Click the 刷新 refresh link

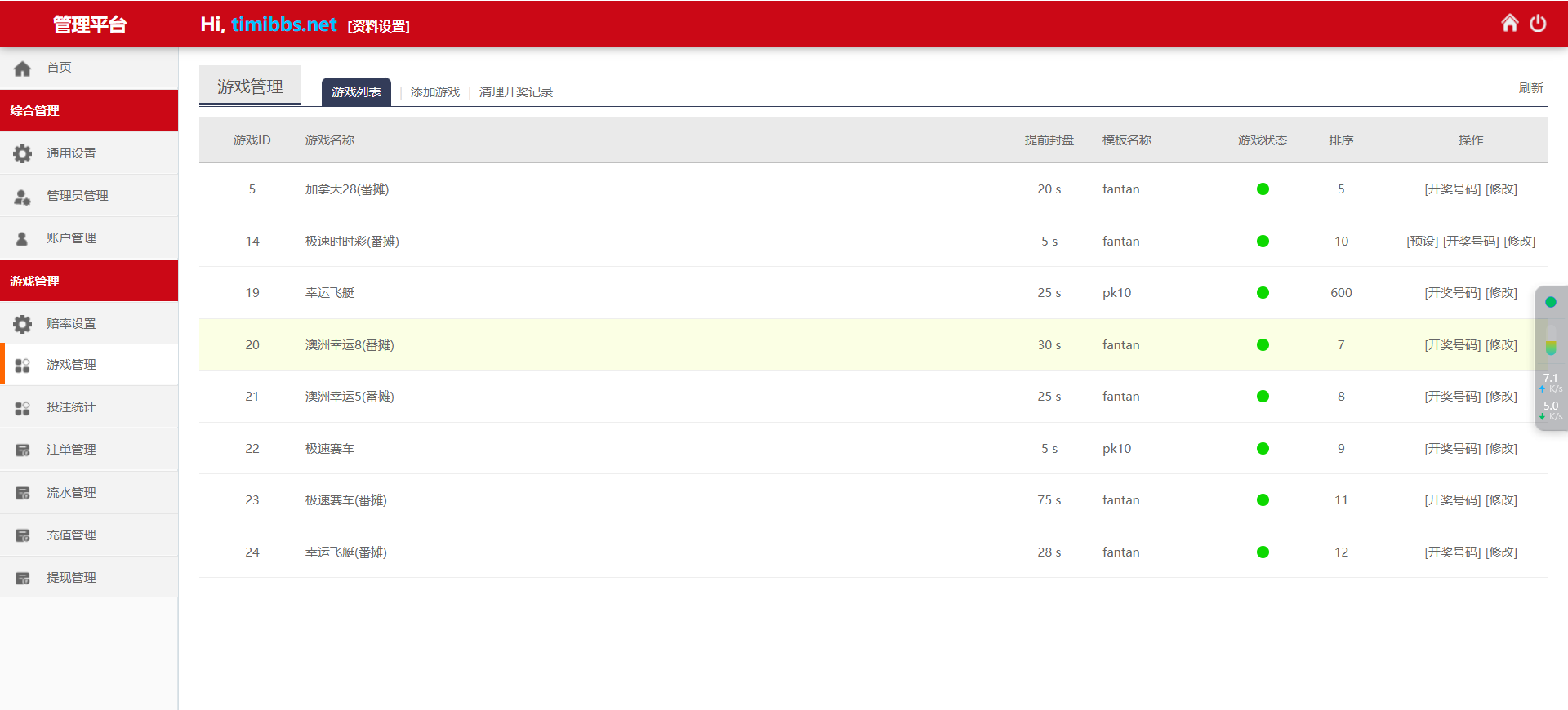(x=1530, y=88)
